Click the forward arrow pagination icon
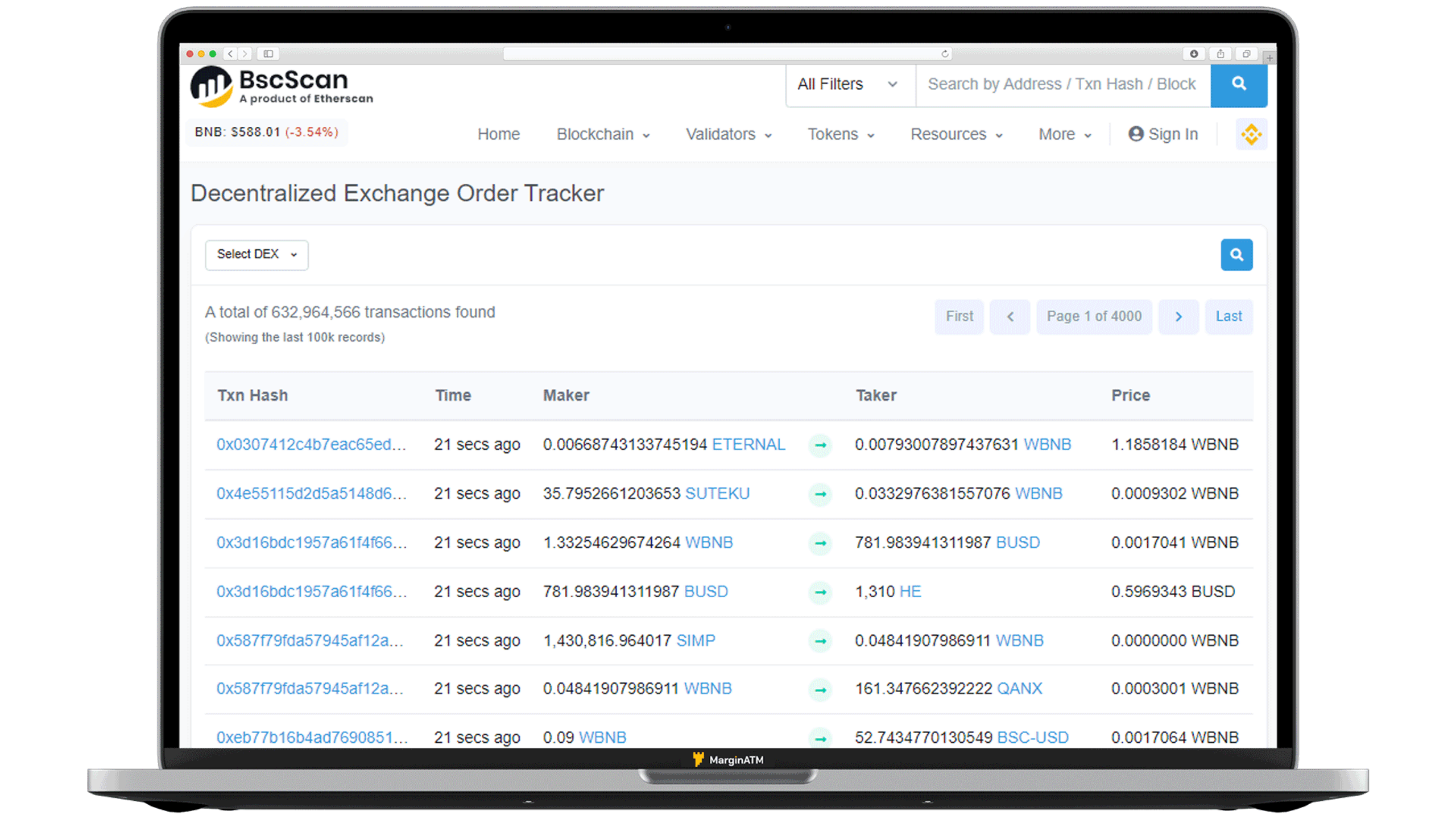Image resolution: width=1456 pixels, height=819 pixels. (x=1179, y=316)
